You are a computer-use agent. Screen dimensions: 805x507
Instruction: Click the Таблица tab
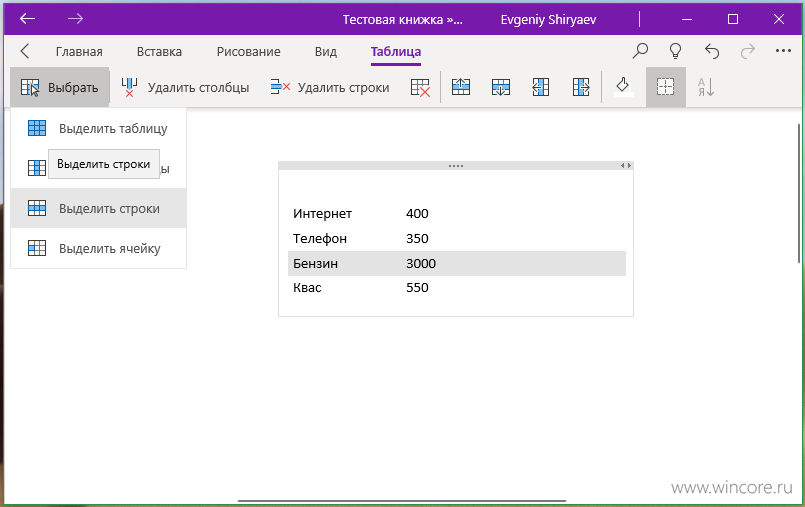pyautogui.click(x=396, y=51)
